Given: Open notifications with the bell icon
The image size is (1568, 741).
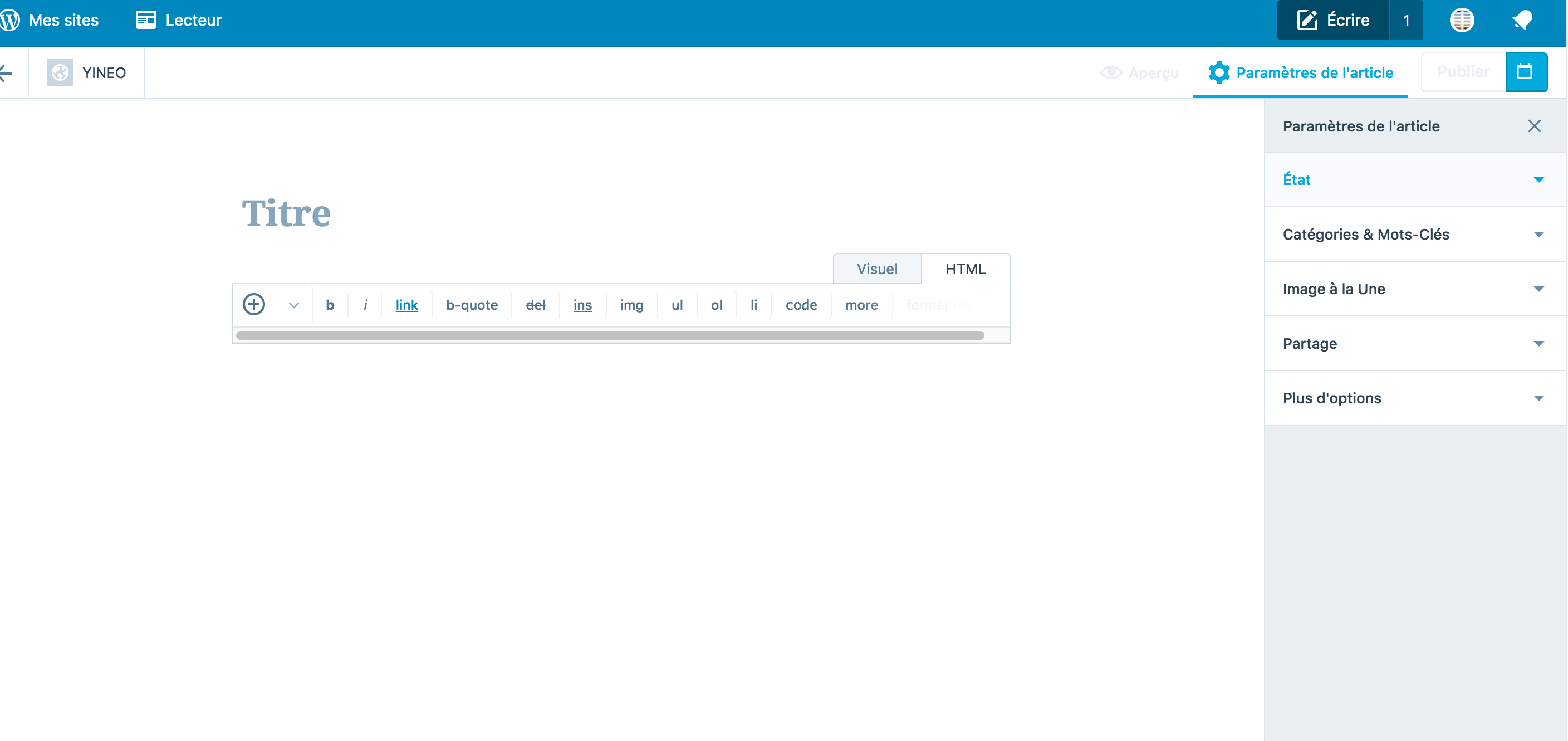Looking at the screenshot, I should coord(1522,19).
